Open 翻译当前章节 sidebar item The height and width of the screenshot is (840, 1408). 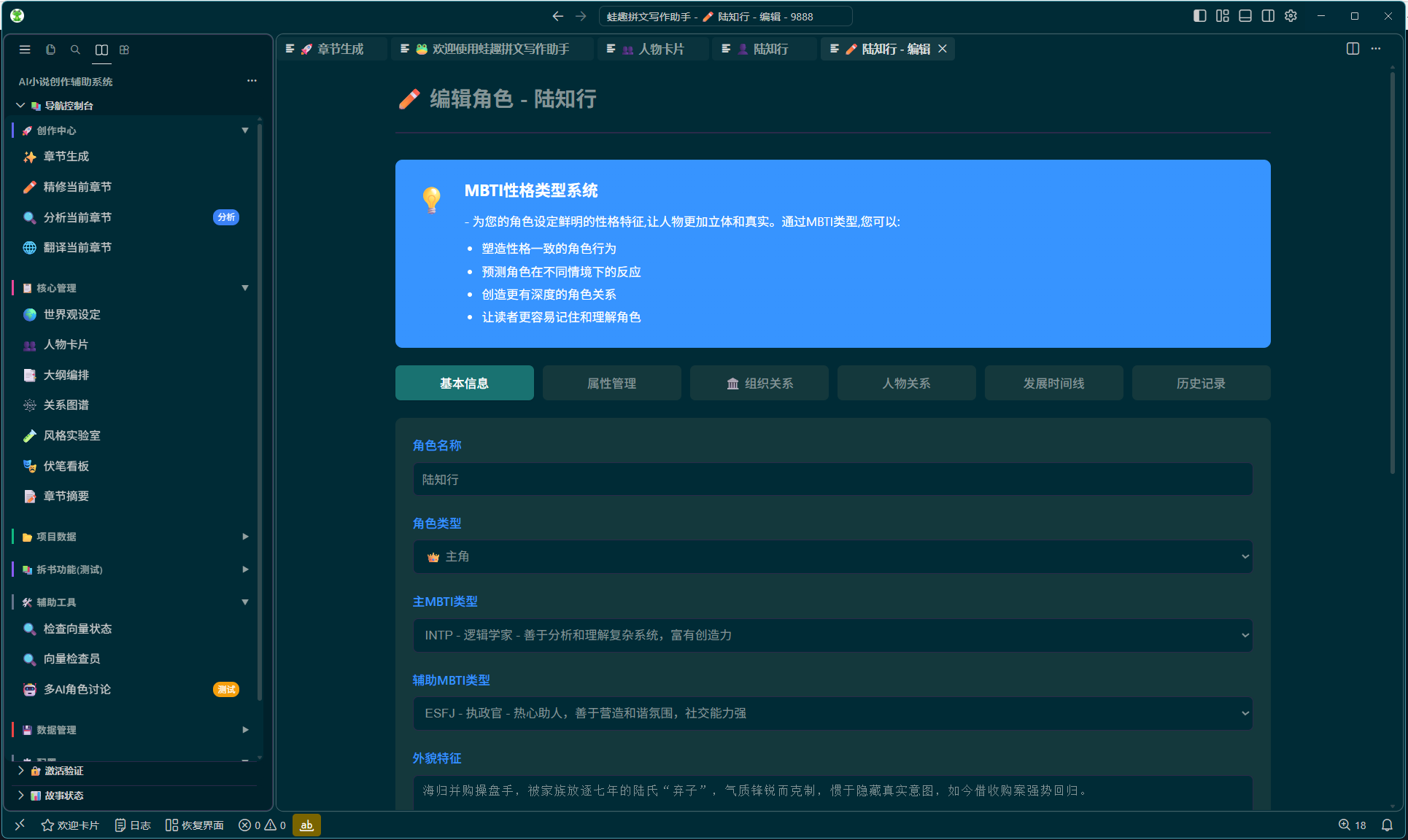coord(135,248)
